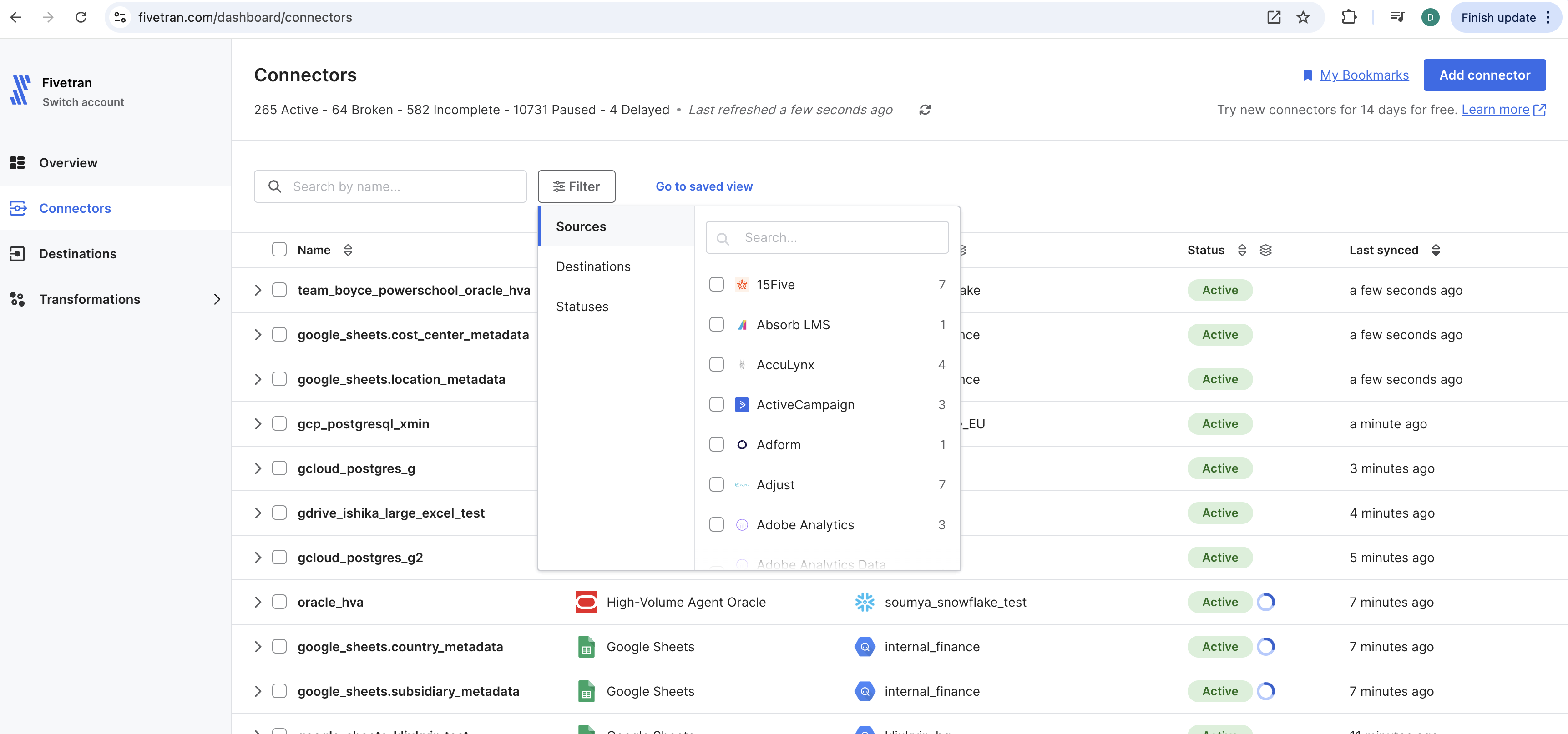Image resolution: width=1568 pixels, height=734 pixels.
Task: Check the ActiveCampaign source filter
Action: point(717,405)
